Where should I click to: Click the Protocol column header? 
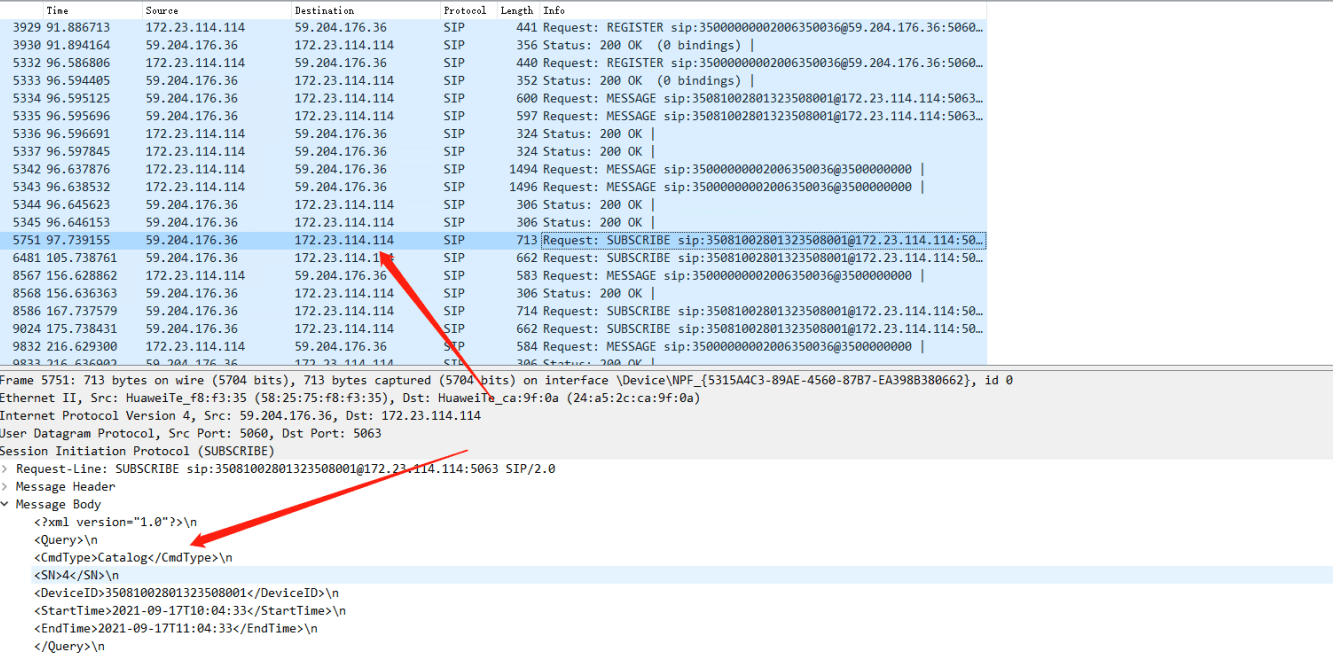tap(464, 10)
